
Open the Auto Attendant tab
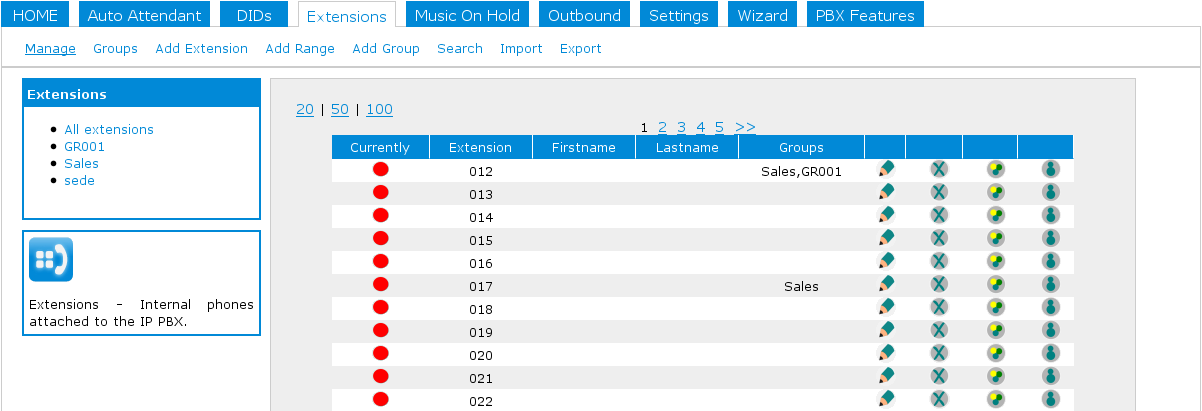tap(145, 15)
